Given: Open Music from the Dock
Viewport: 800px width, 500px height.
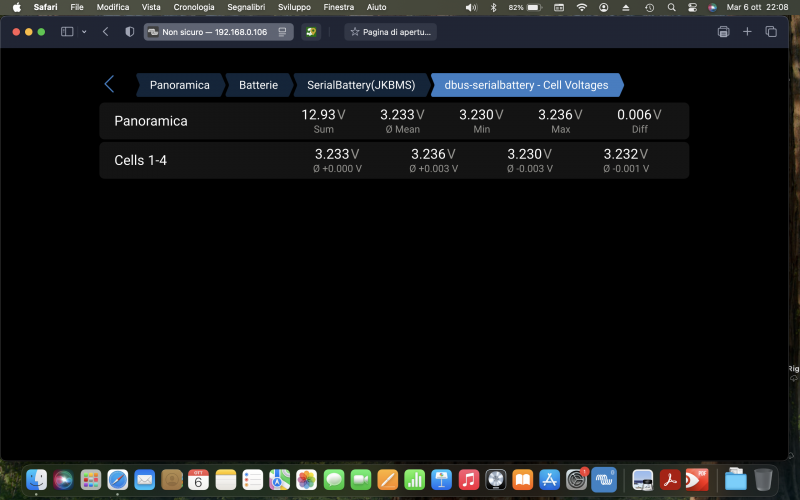Looking at the screenshot, I should [x=468, y=480].
